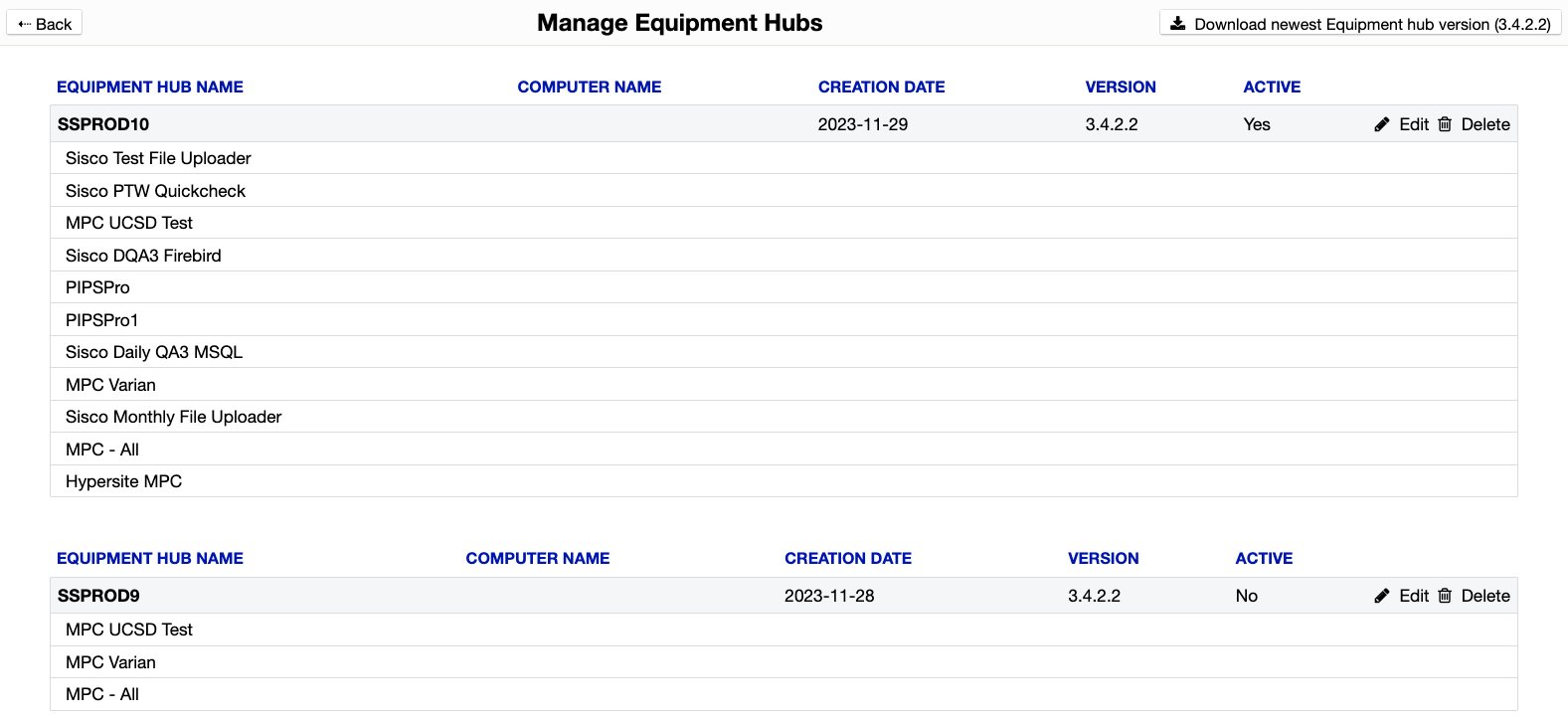The width and height of the screenshot is (1568, 723).
Task: Click the Hypersite MPC row
Action: [123, 481]
